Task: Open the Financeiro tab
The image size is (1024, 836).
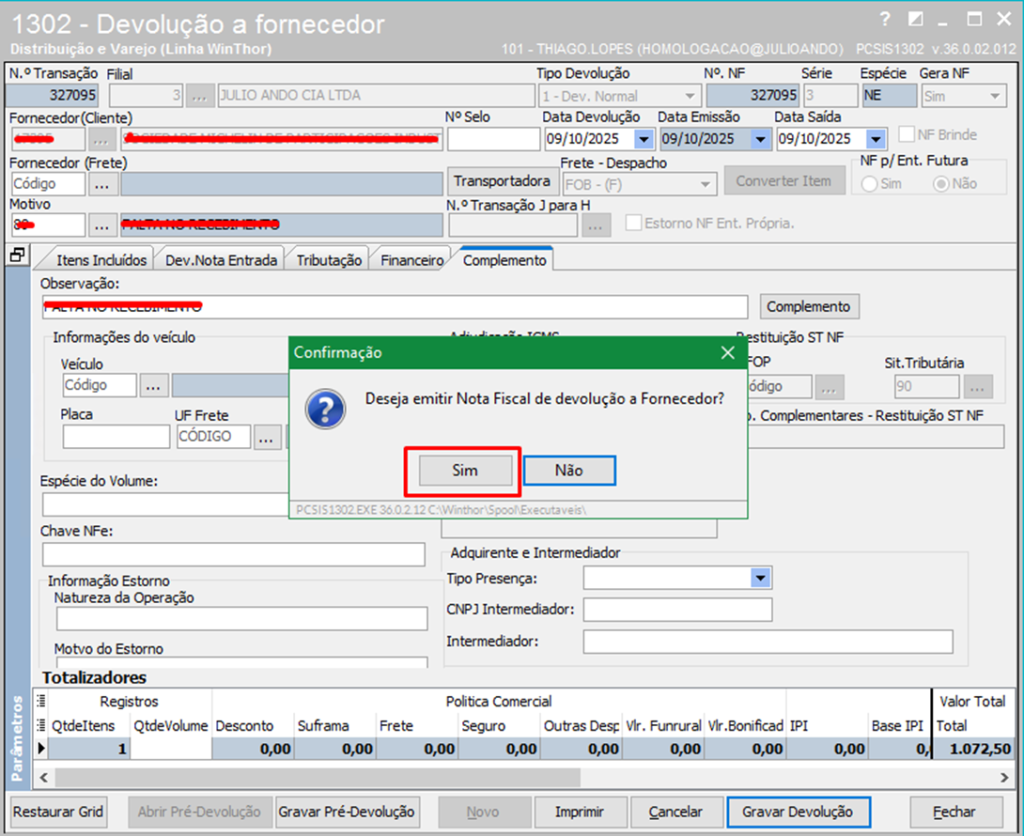Action: click(411, 260)
